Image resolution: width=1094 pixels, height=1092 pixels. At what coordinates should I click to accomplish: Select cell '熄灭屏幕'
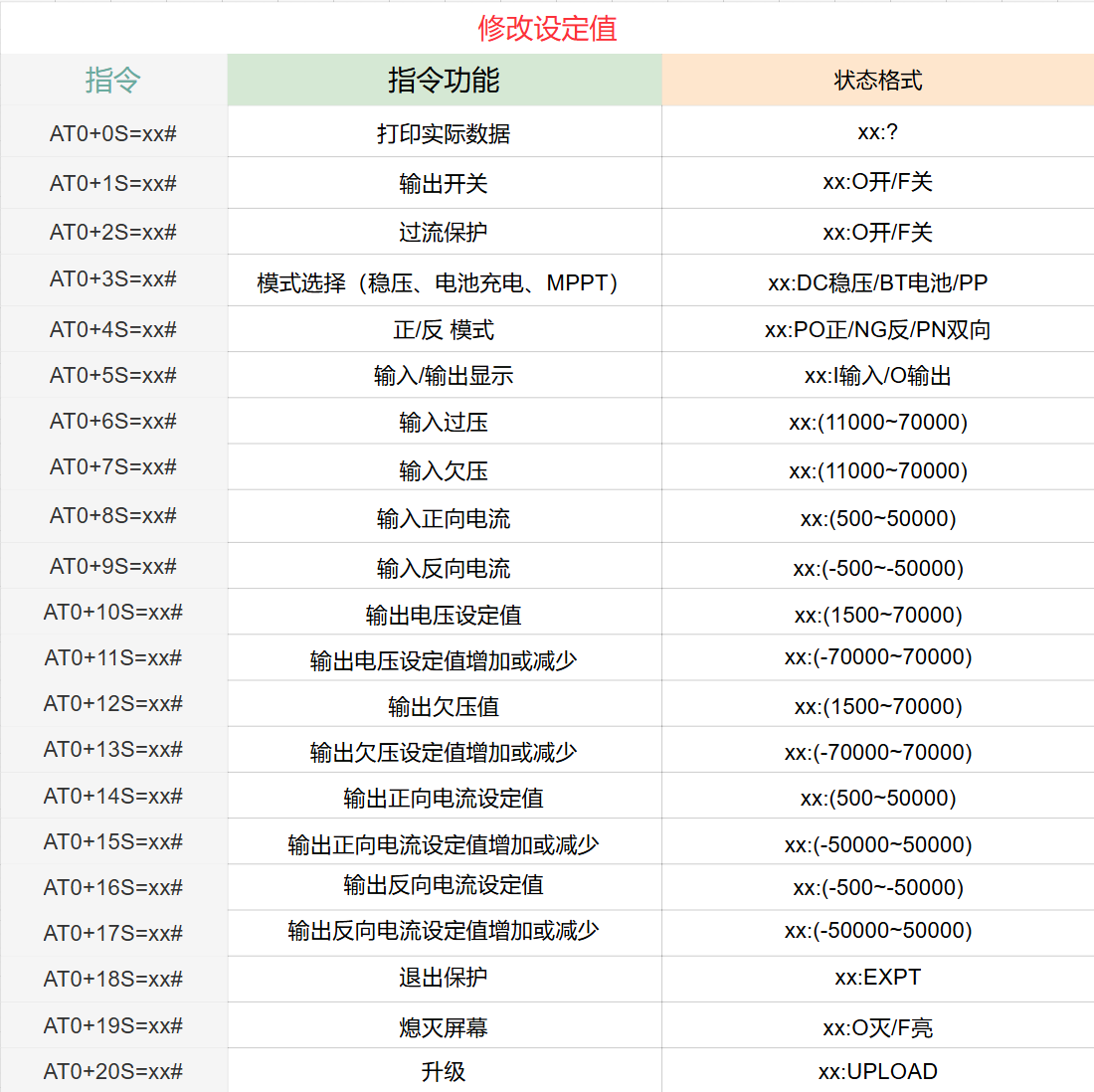444,1026
